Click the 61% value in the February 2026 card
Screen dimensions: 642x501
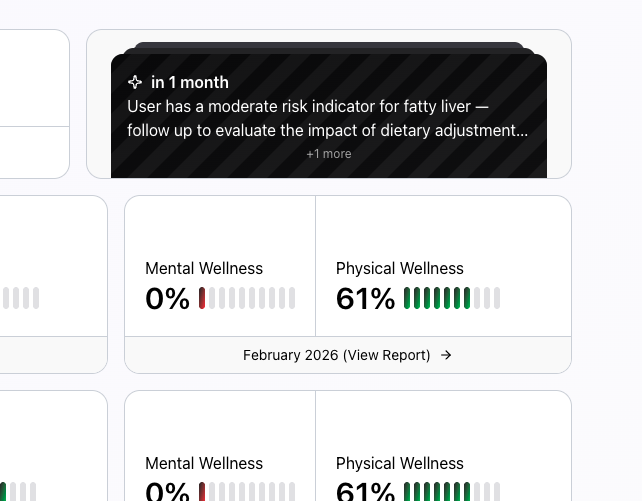[365, 299]
